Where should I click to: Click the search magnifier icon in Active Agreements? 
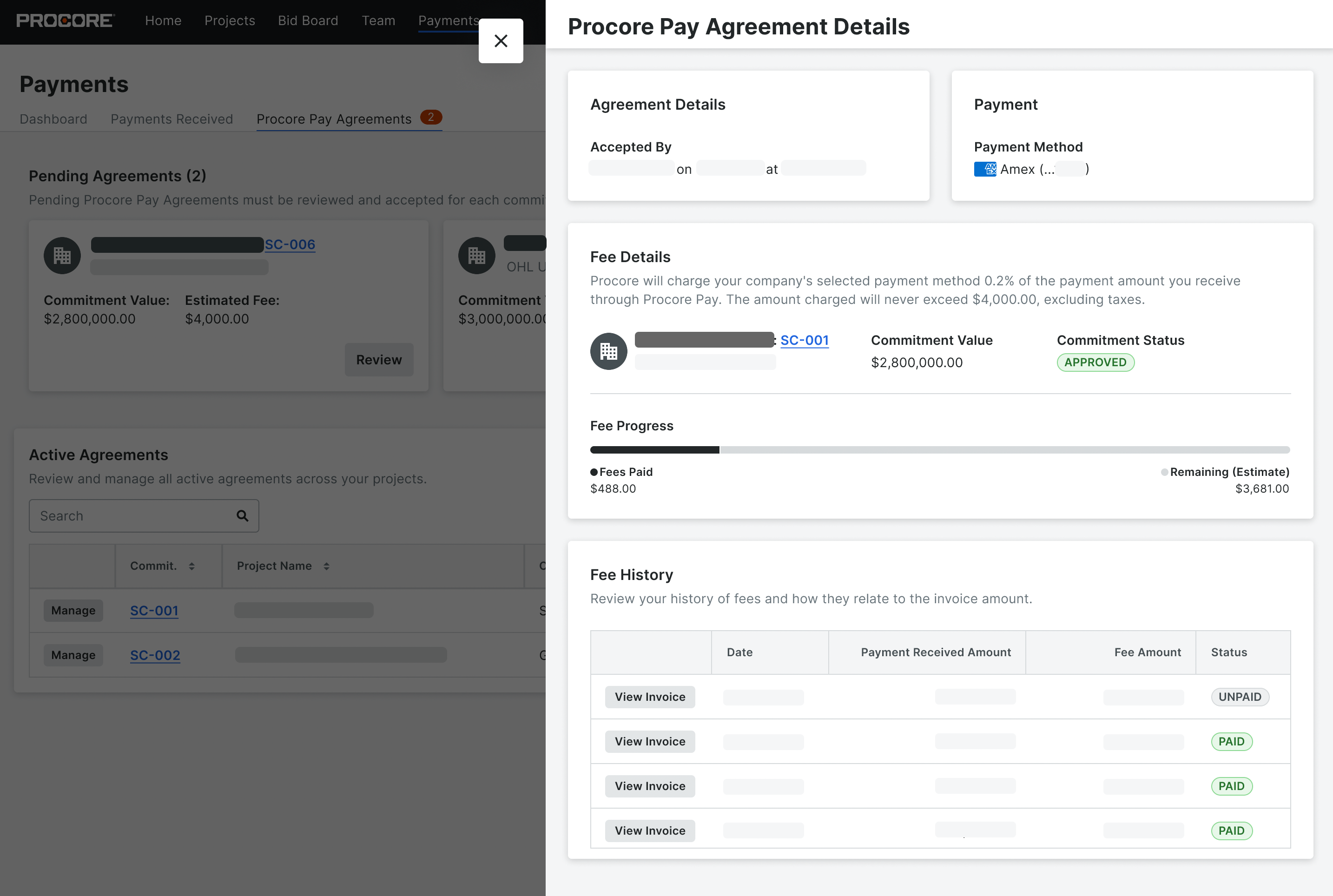[x=242, y=515]
